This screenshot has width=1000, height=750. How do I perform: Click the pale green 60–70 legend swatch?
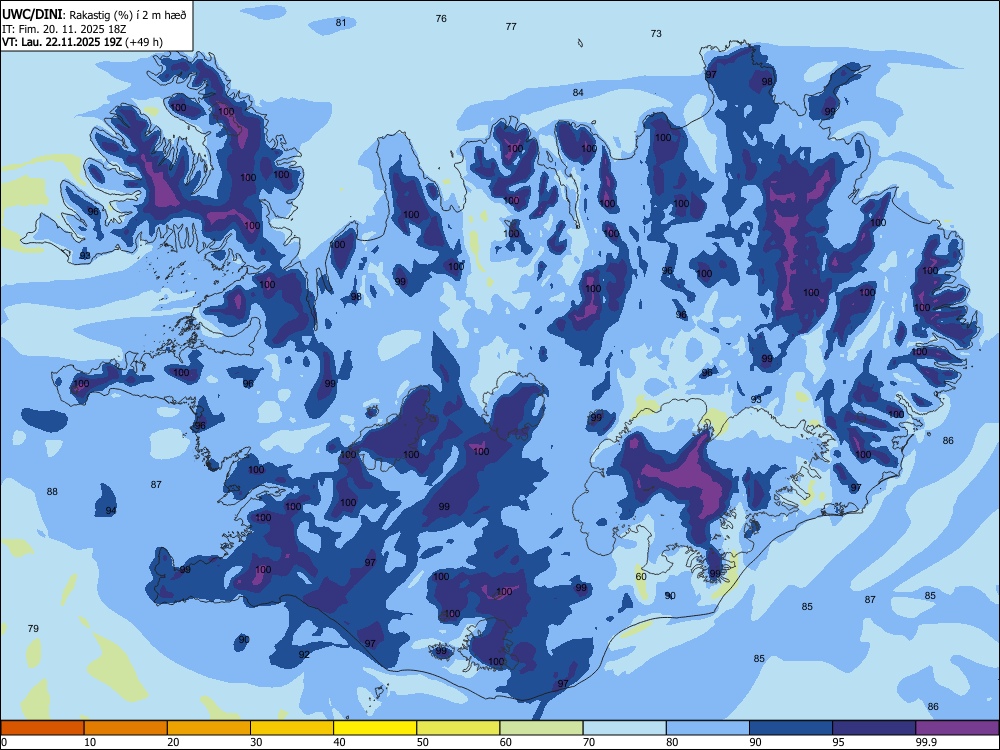[x=541, y=728]
